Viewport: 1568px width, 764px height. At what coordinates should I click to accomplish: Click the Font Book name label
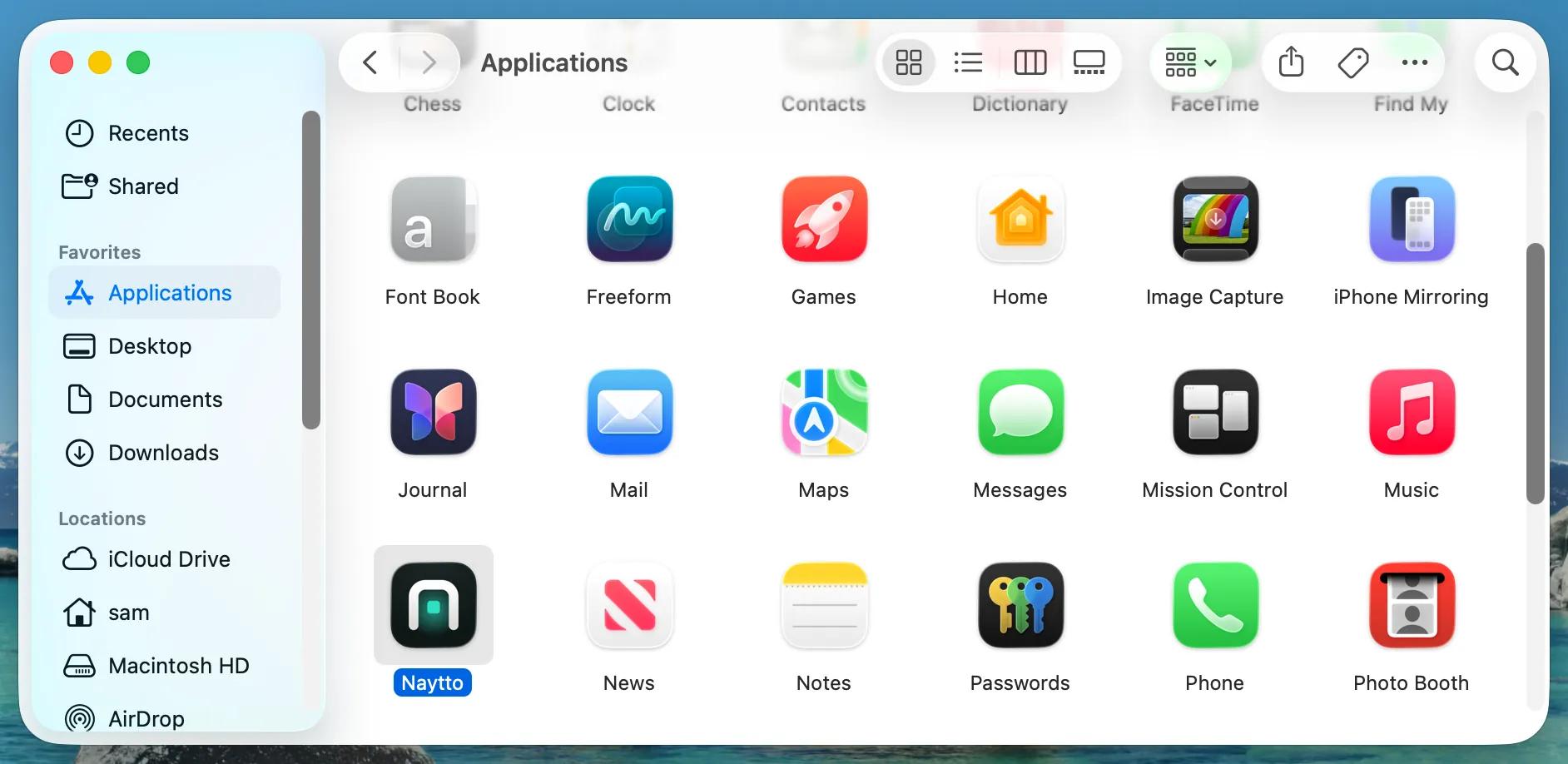(433, 297)
